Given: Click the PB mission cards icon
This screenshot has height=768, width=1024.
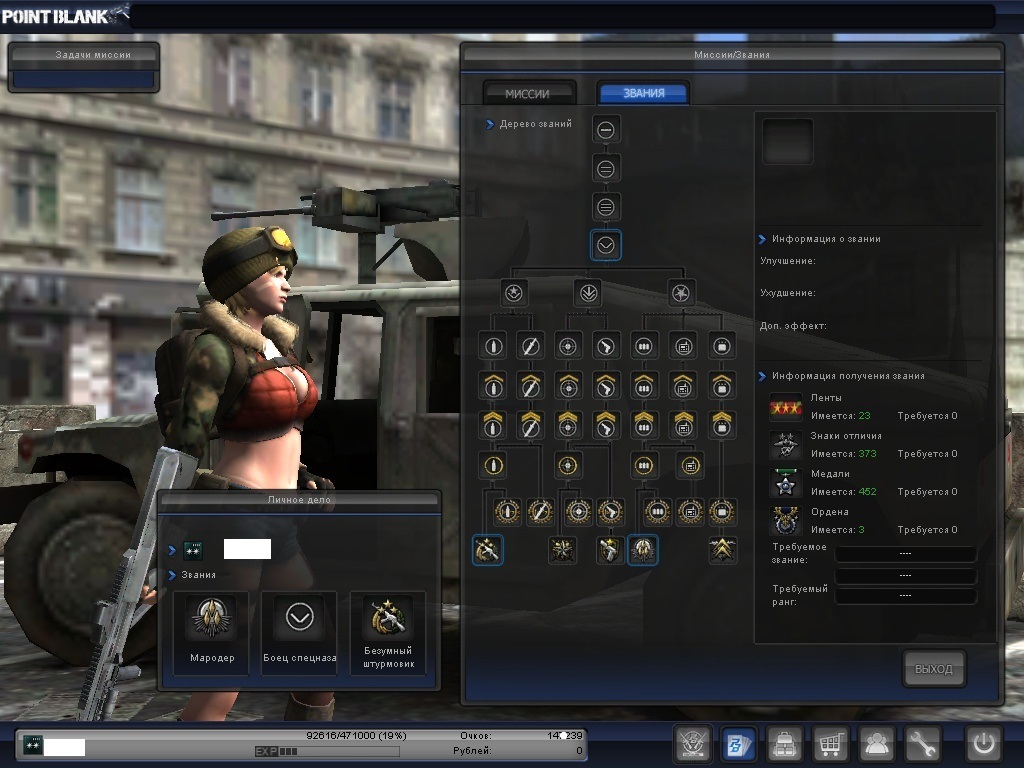Looking at the screenshot, I should tap(738, 745).
